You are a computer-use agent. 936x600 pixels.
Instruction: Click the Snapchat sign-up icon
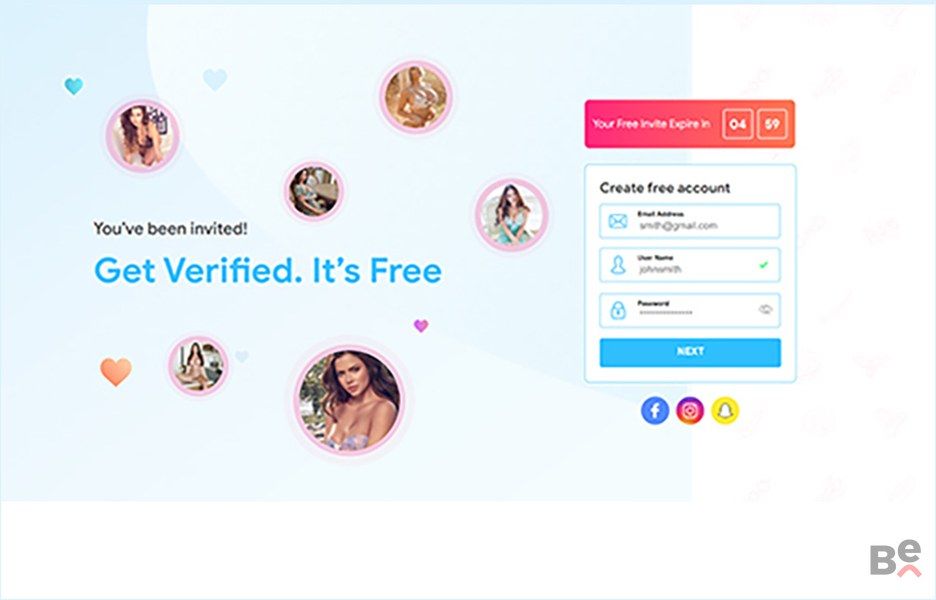pos(725,411)
